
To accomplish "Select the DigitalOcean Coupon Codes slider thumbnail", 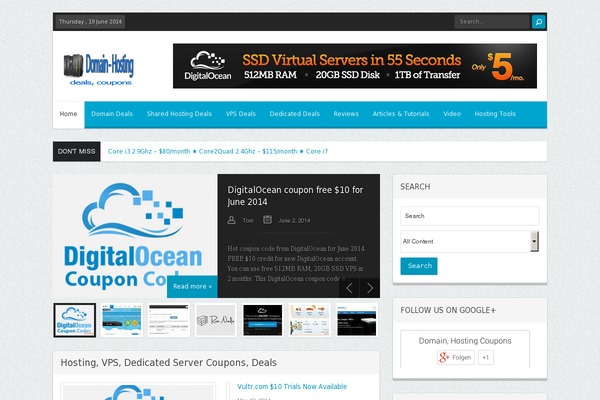I will [x=75, y=320].
